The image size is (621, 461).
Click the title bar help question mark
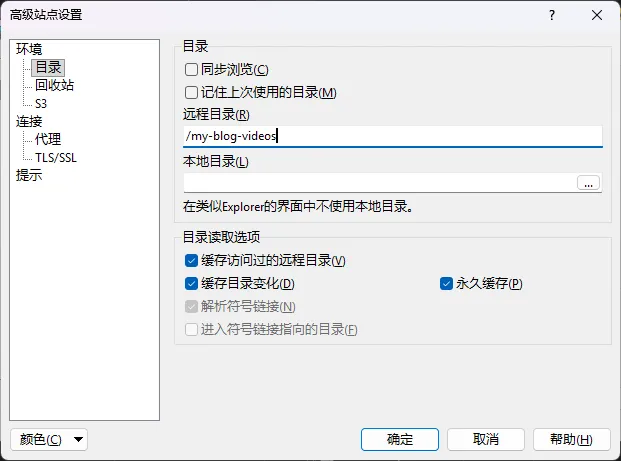pyautogui.click(x=551, y=14)
